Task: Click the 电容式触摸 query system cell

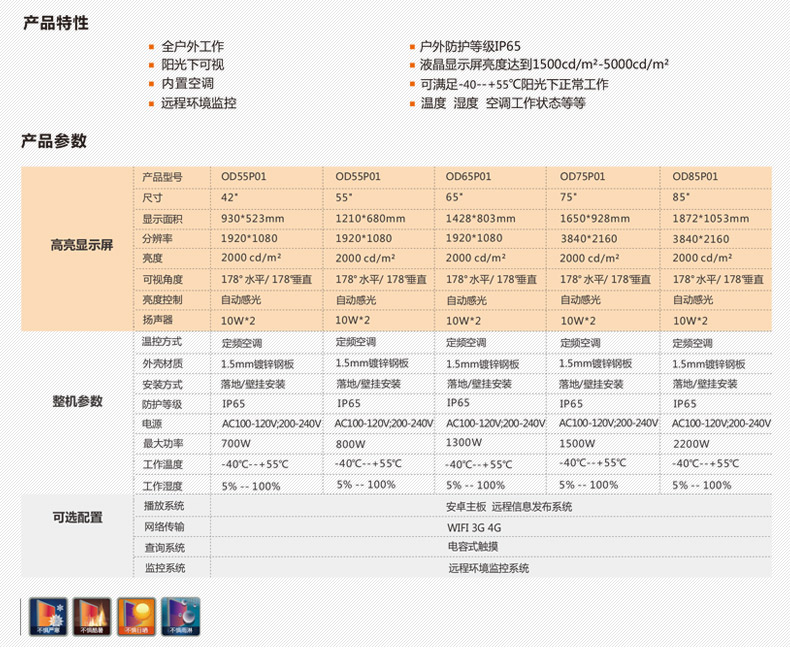Action: [473, 547]
